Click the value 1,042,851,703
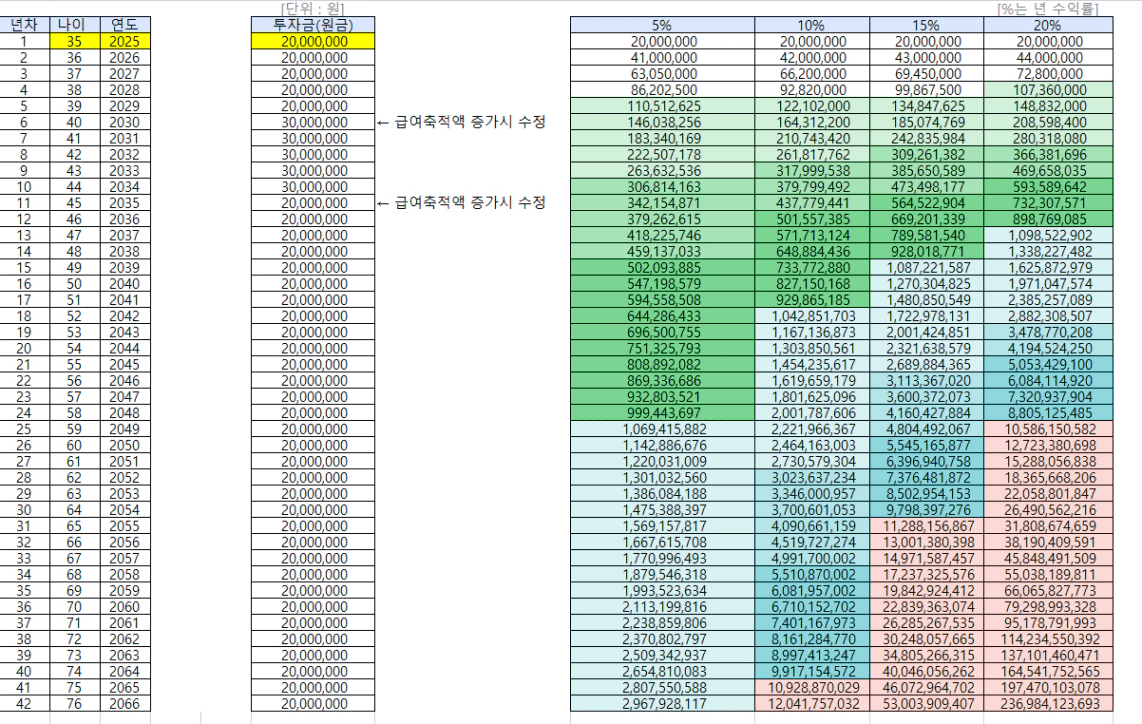This screenshot has width=1142, height=724. 811,316
